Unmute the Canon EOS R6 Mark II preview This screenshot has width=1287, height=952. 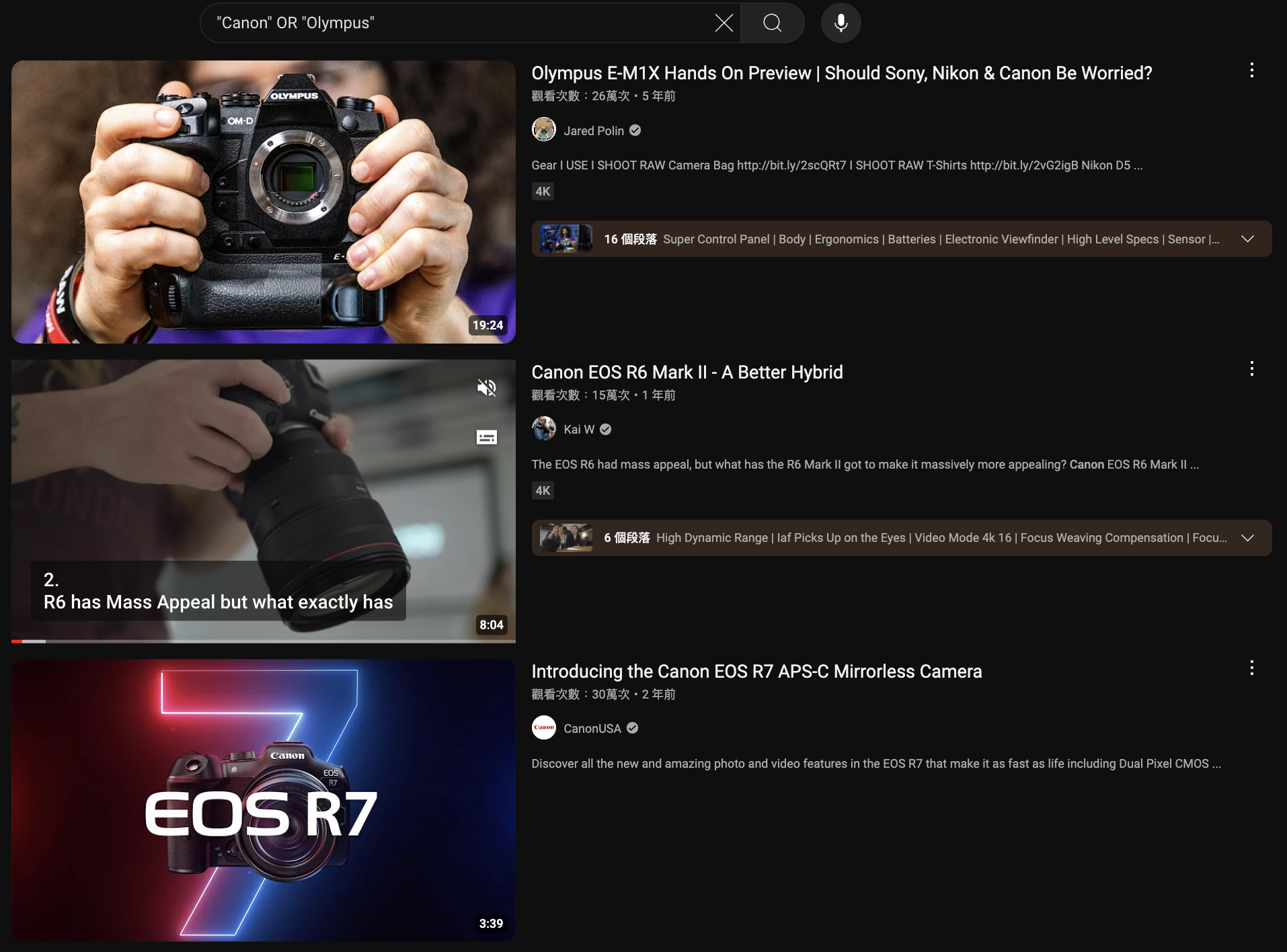pos(487,388)
